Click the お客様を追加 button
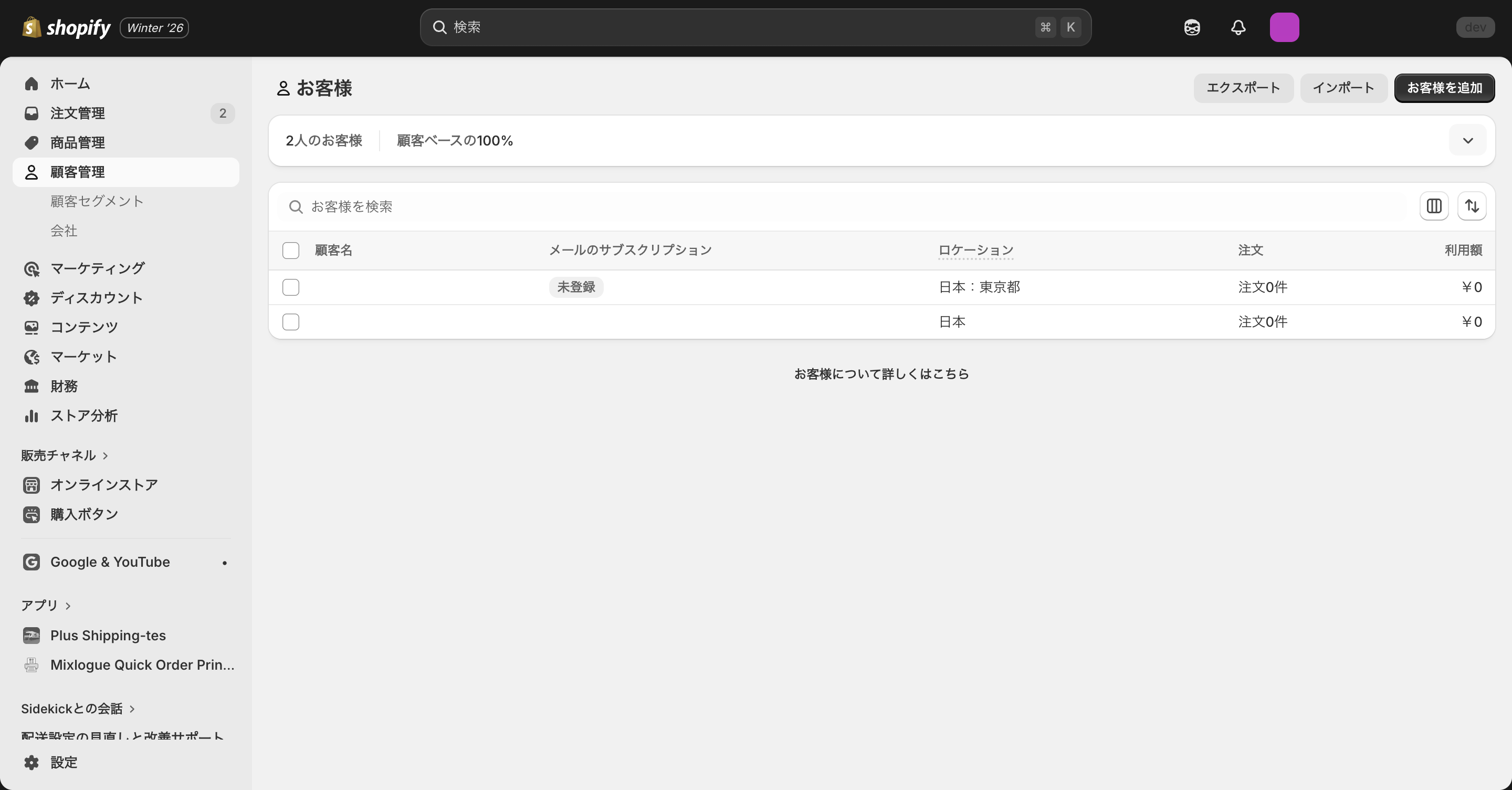This screenshot has height=790, width=1512. (1444, 88)
